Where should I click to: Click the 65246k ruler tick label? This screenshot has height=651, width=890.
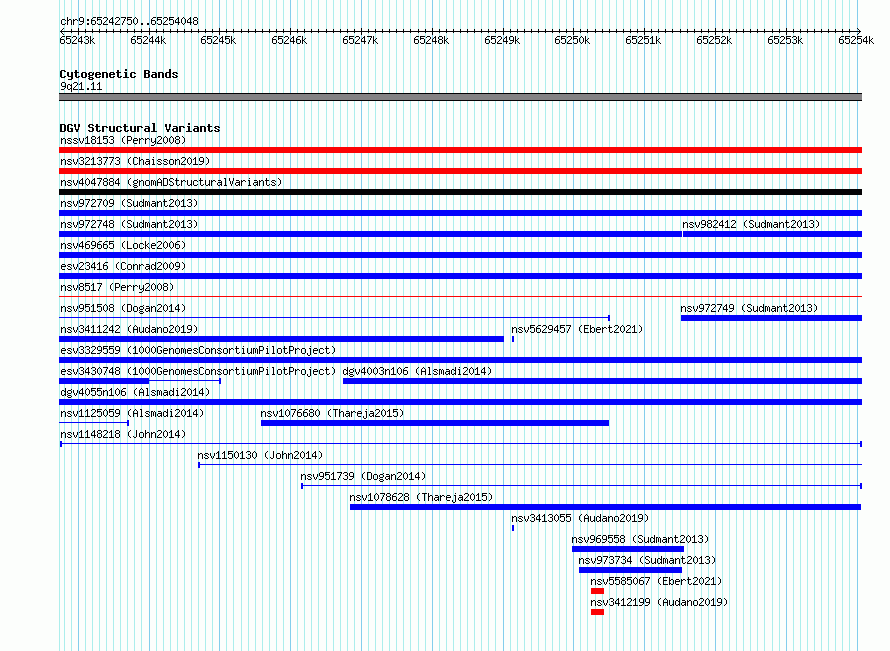tap(289, 40)
